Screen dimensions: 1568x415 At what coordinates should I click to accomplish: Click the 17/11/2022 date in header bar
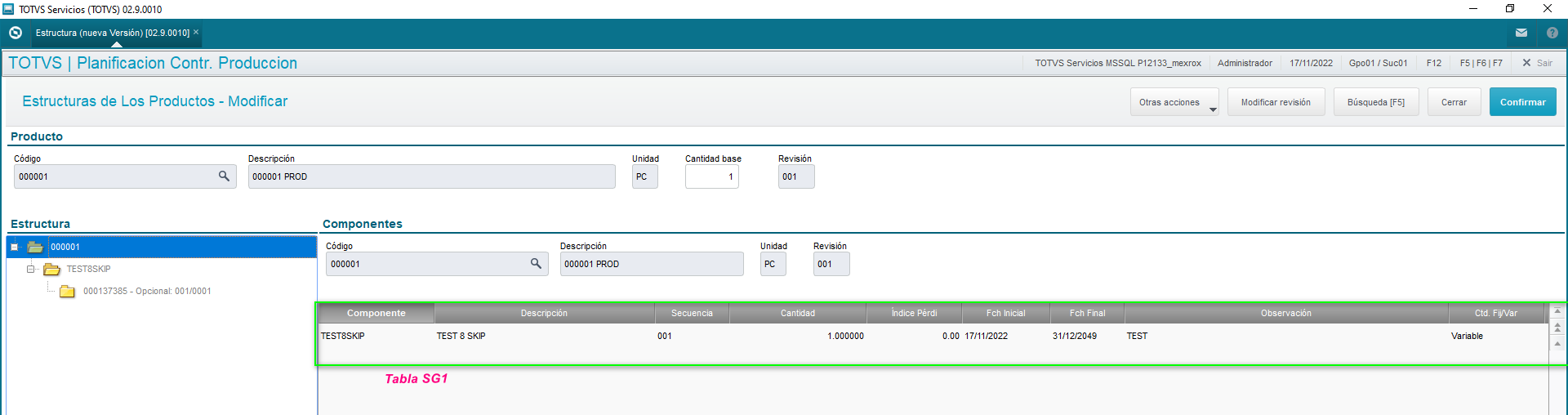[x=1311, y=63]
